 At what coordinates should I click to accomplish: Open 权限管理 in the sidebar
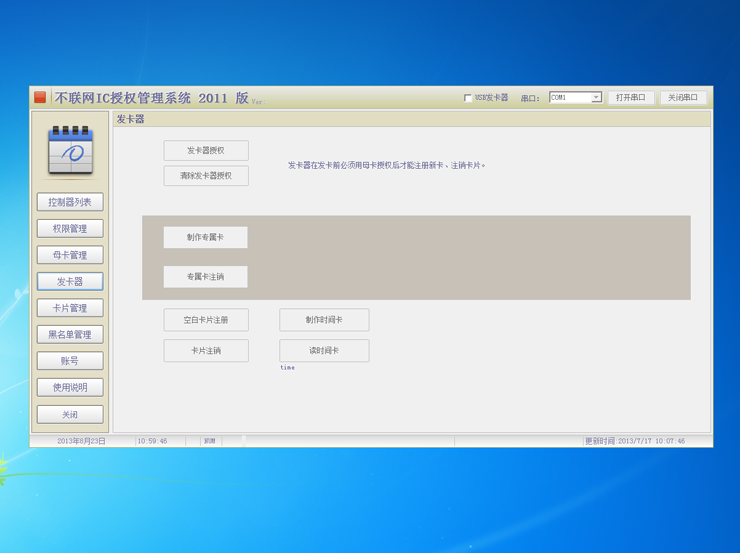[70, 228]
